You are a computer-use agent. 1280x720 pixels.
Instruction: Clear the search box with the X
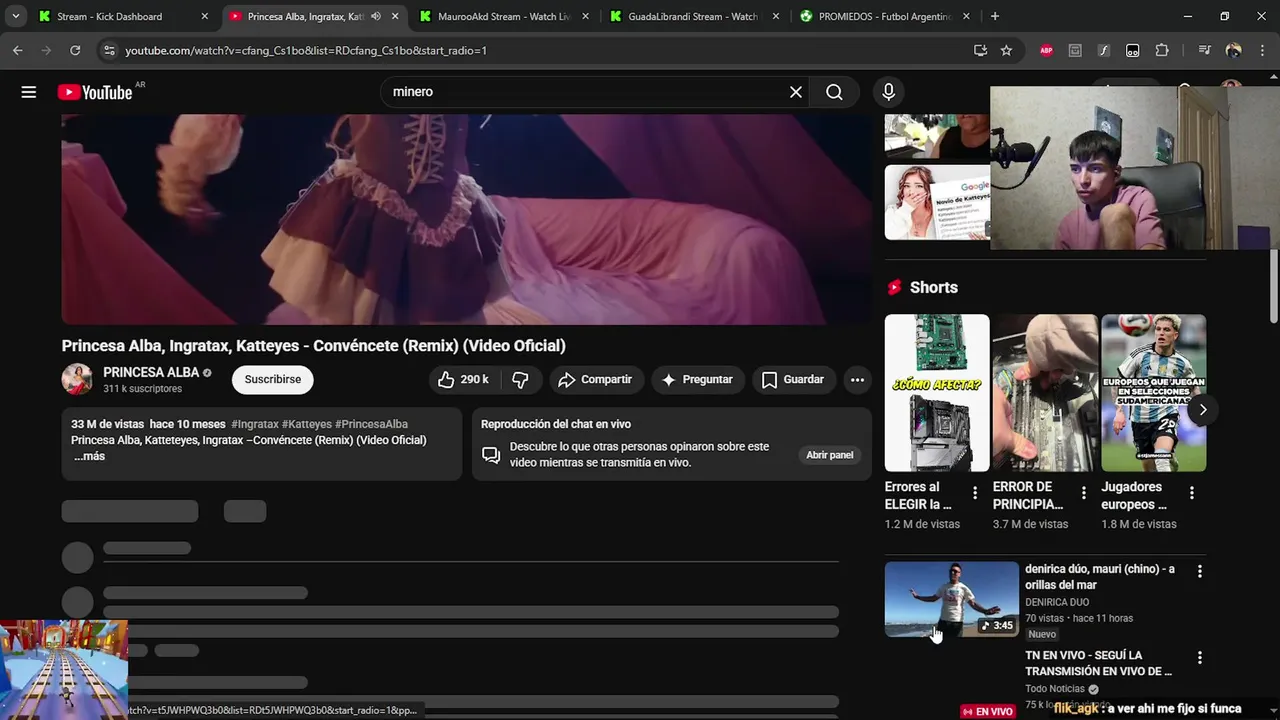point(796,92)
